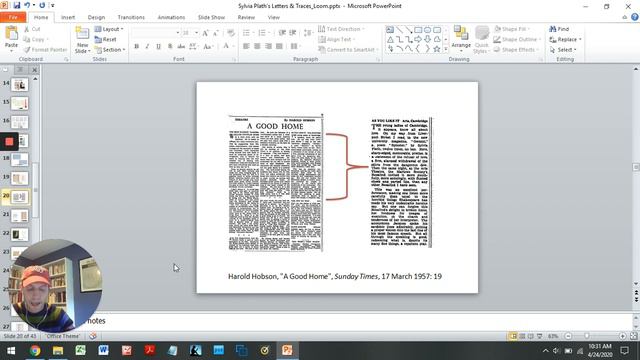
Task: Toggle text shadow
Action: point(170,46)
